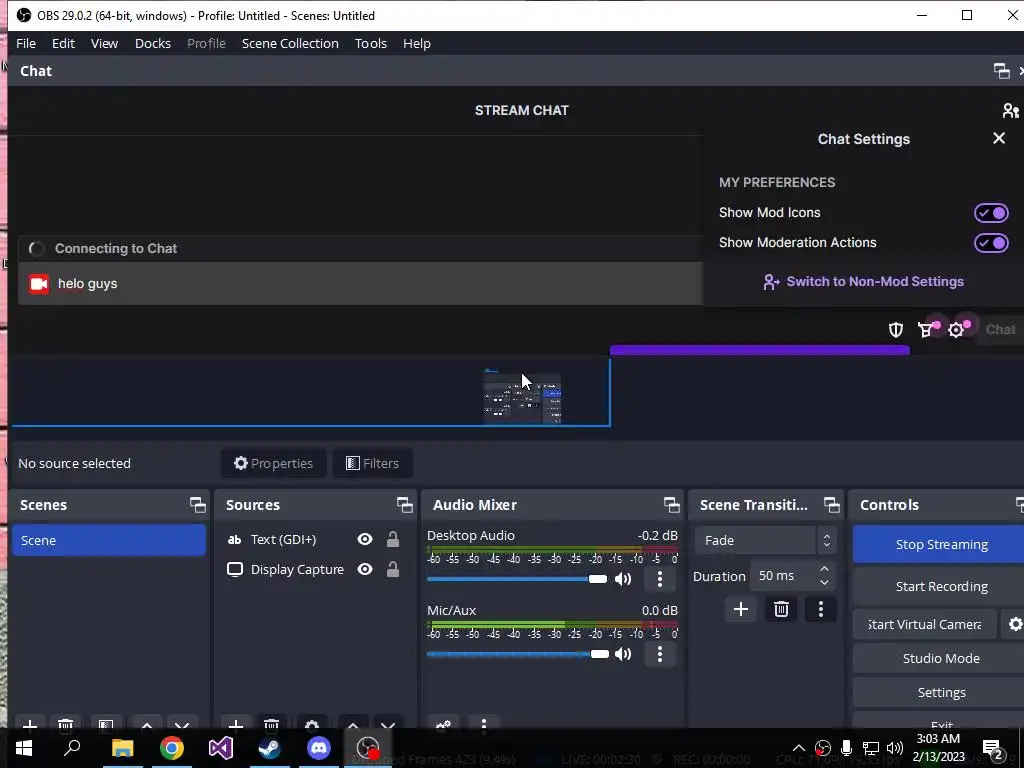Screen dimensions: 1024x768
Task: Open the shield mod view icon
Action: click(x=895, y=330)
